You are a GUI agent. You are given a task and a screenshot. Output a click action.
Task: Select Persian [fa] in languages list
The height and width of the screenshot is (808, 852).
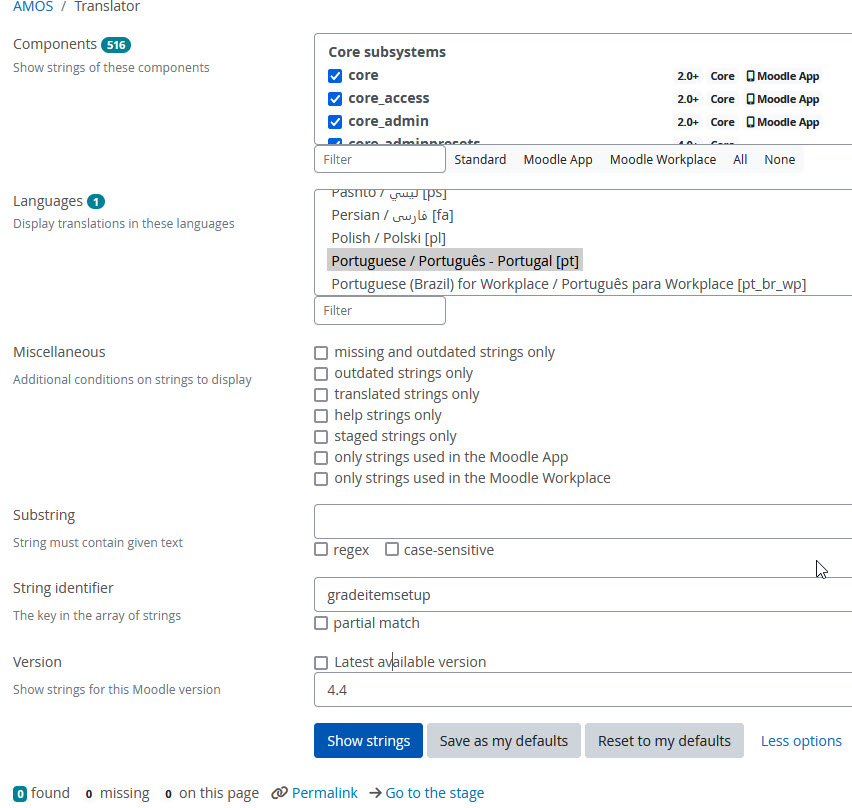[392, 215]
